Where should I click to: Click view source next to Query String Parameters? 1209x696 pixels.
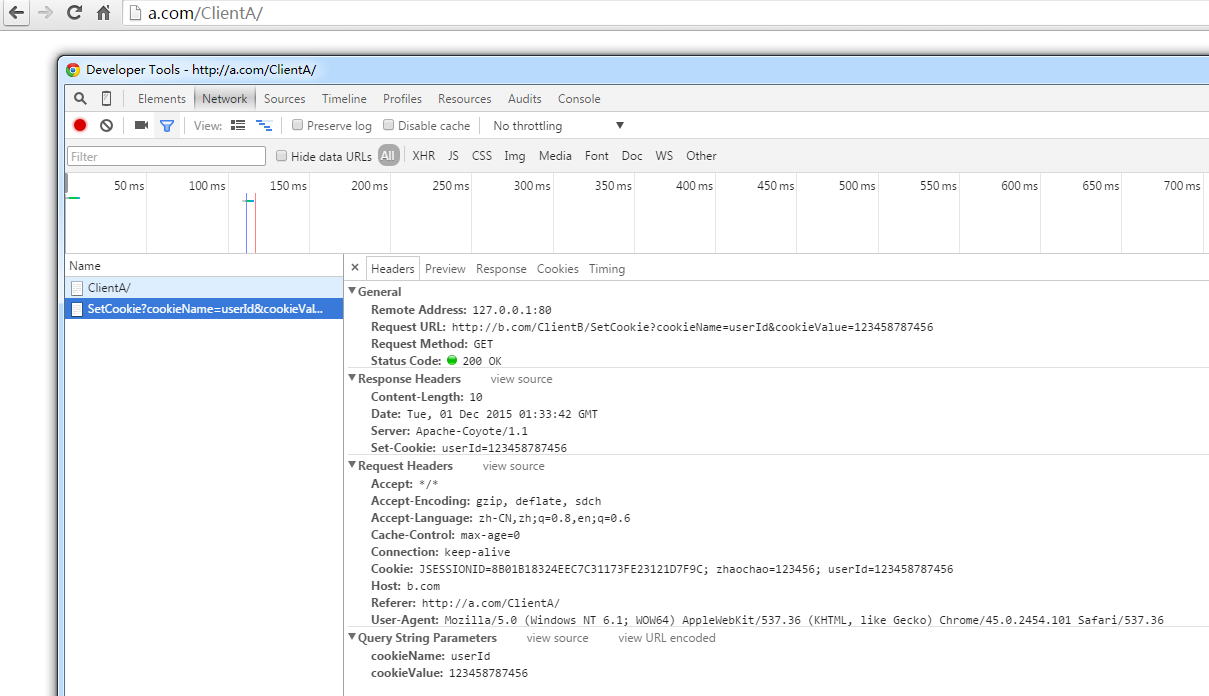pos(557,638)
